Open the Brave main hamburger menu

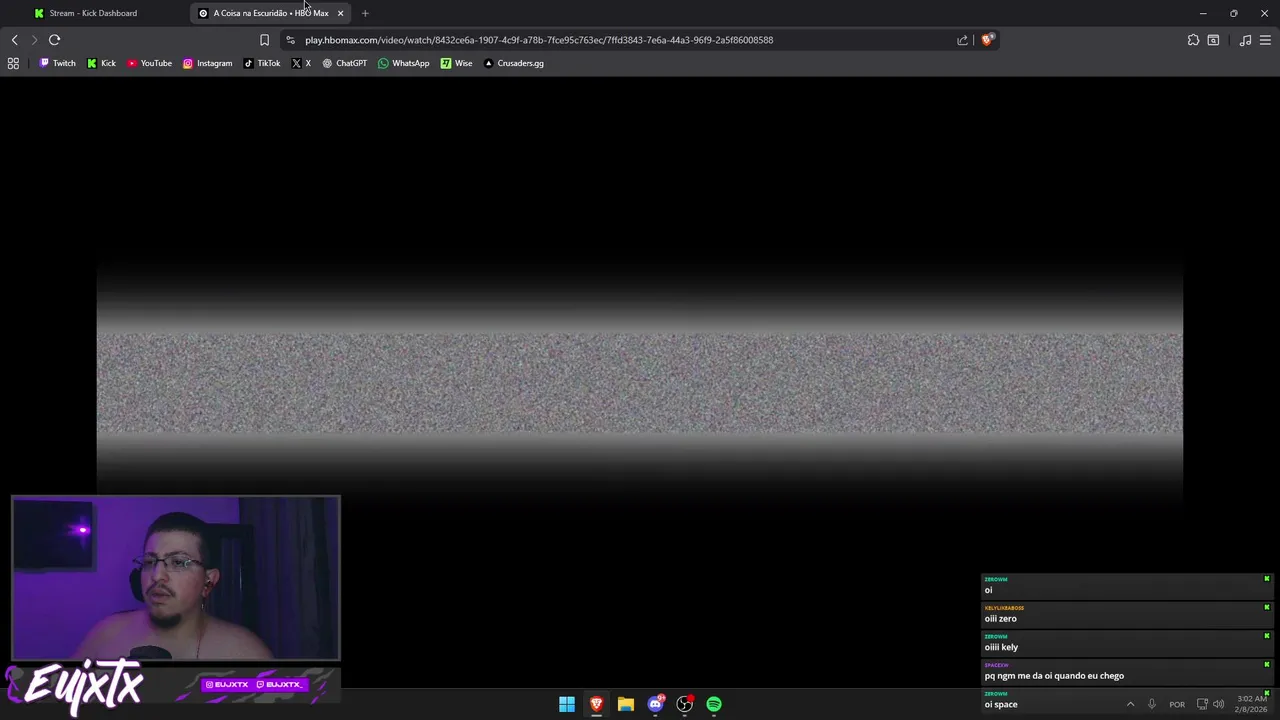click(1265, 40)
